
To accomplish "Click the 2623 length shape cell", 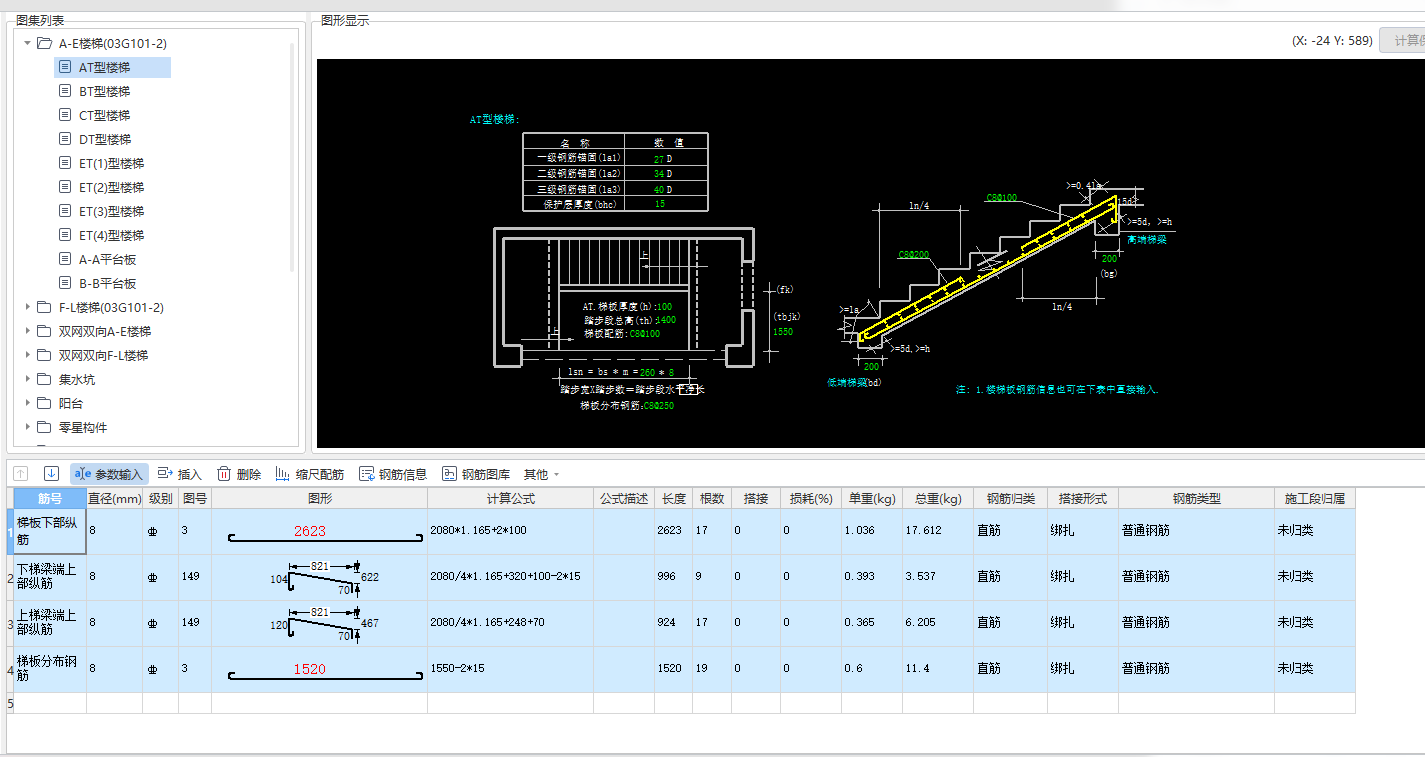I will click(x=310, y=531).
